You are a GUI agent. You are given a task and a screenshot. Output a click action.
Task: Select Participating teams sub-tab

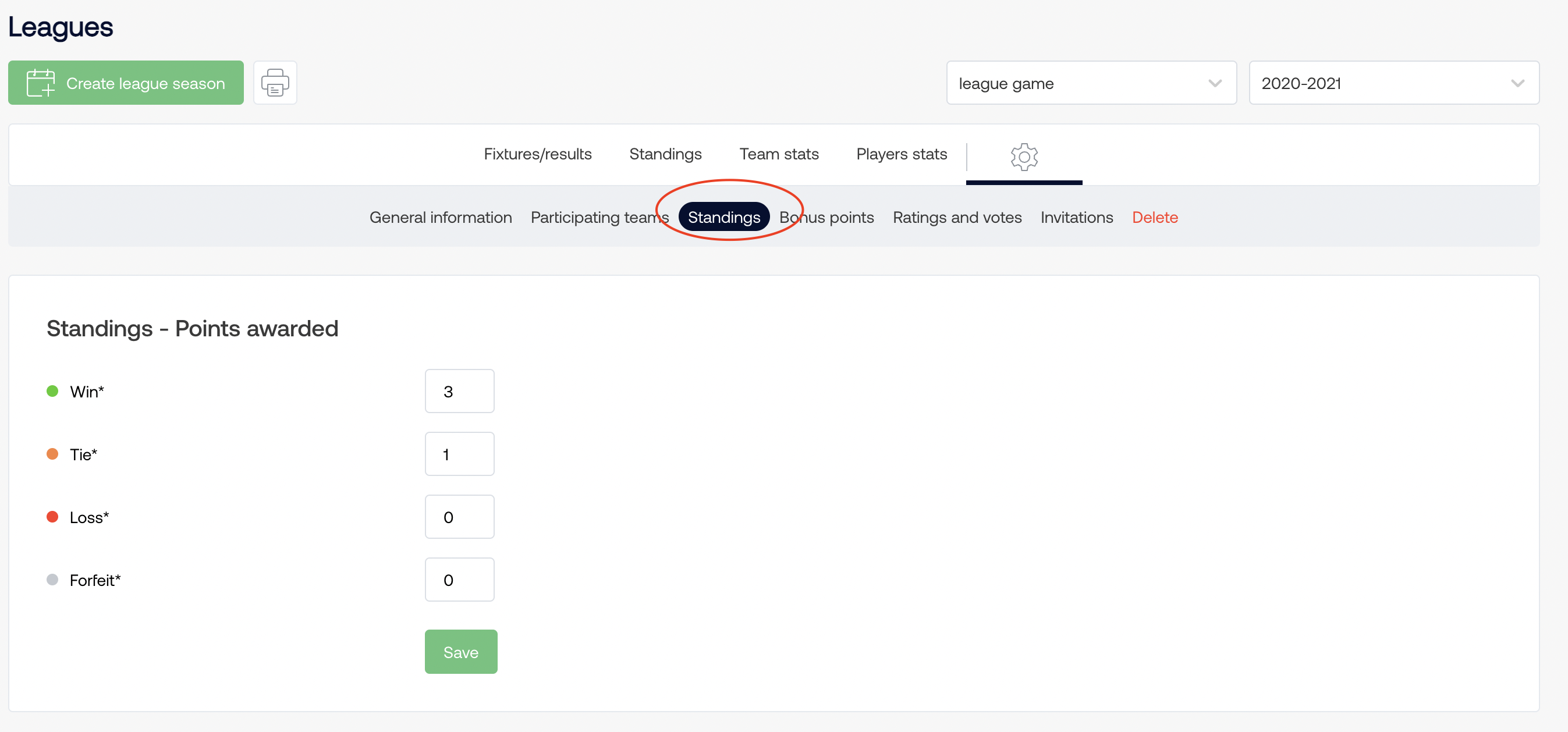coord(599,217)
